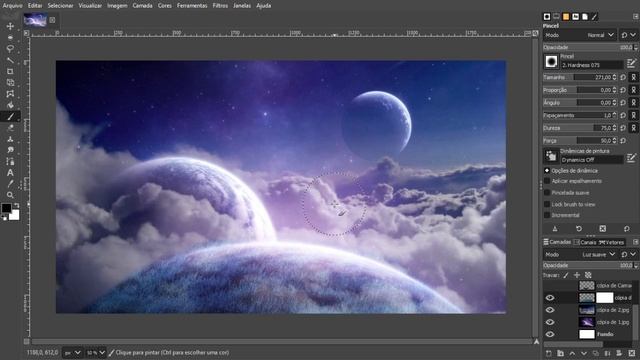Restore tool preset icon in tool options
Screen dimensions: 640x360
pyautogui.click(x=579, y=229)
